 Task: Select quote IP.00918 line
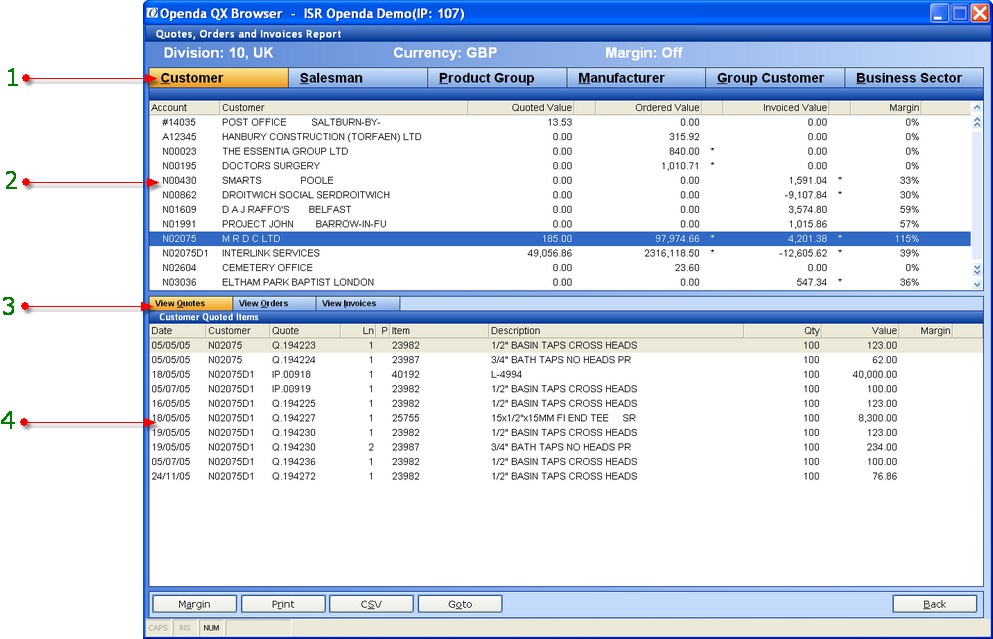pyautogui.click(x=566, y=374)
